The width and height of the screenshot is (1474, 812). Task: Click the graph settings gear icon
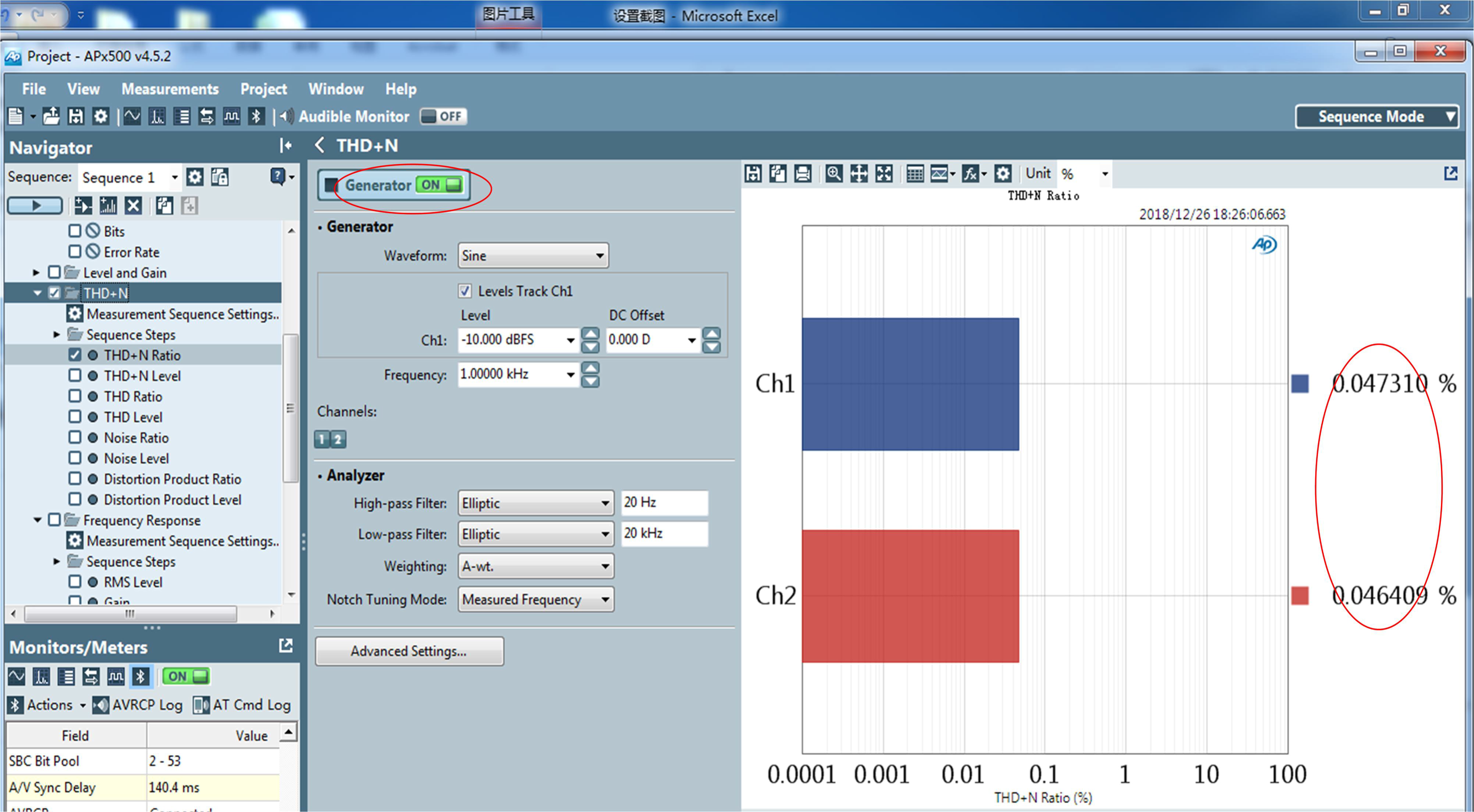pos(1002,174)
